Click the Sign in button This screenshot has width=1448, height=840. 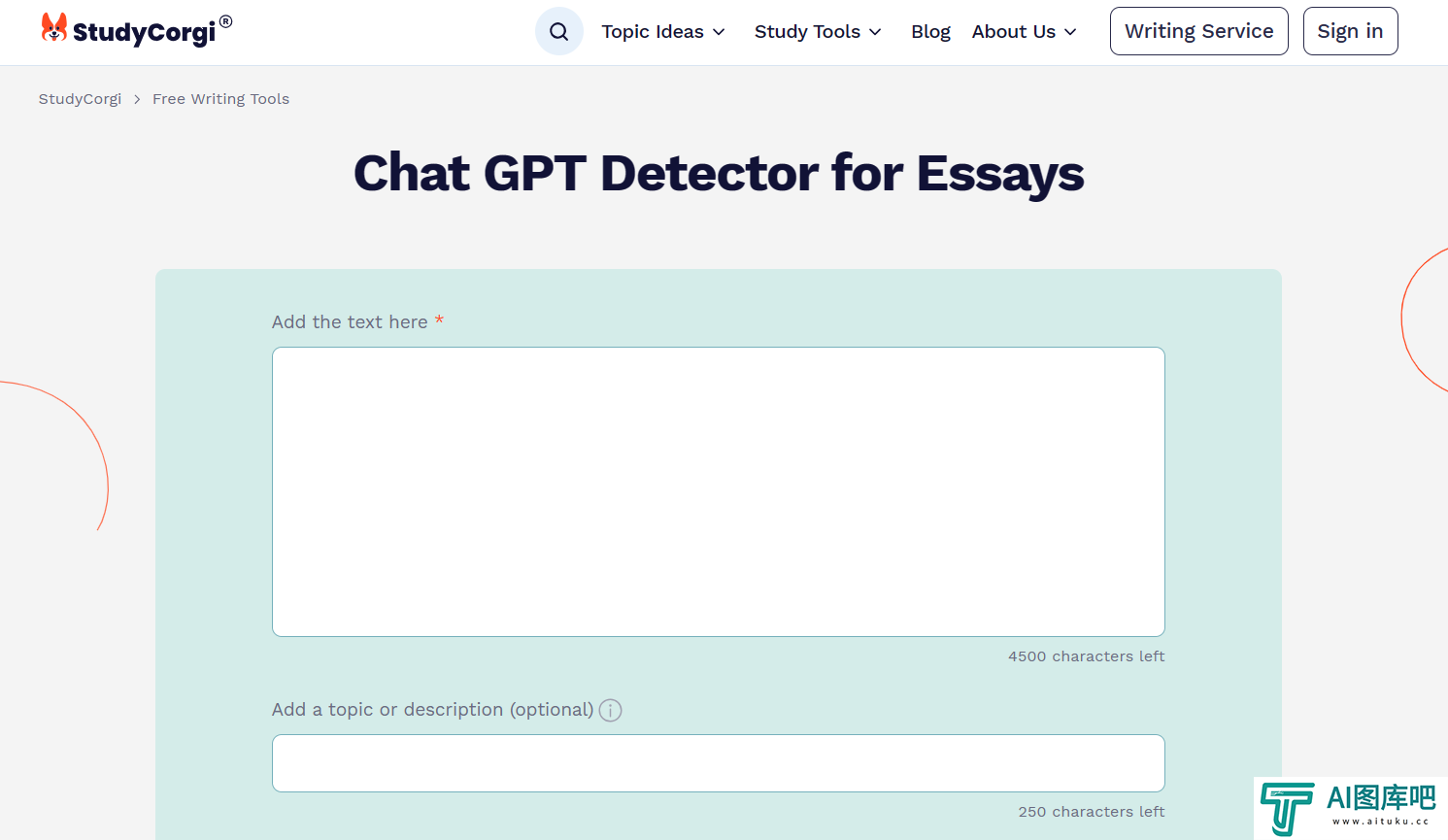coord(1350,31)
